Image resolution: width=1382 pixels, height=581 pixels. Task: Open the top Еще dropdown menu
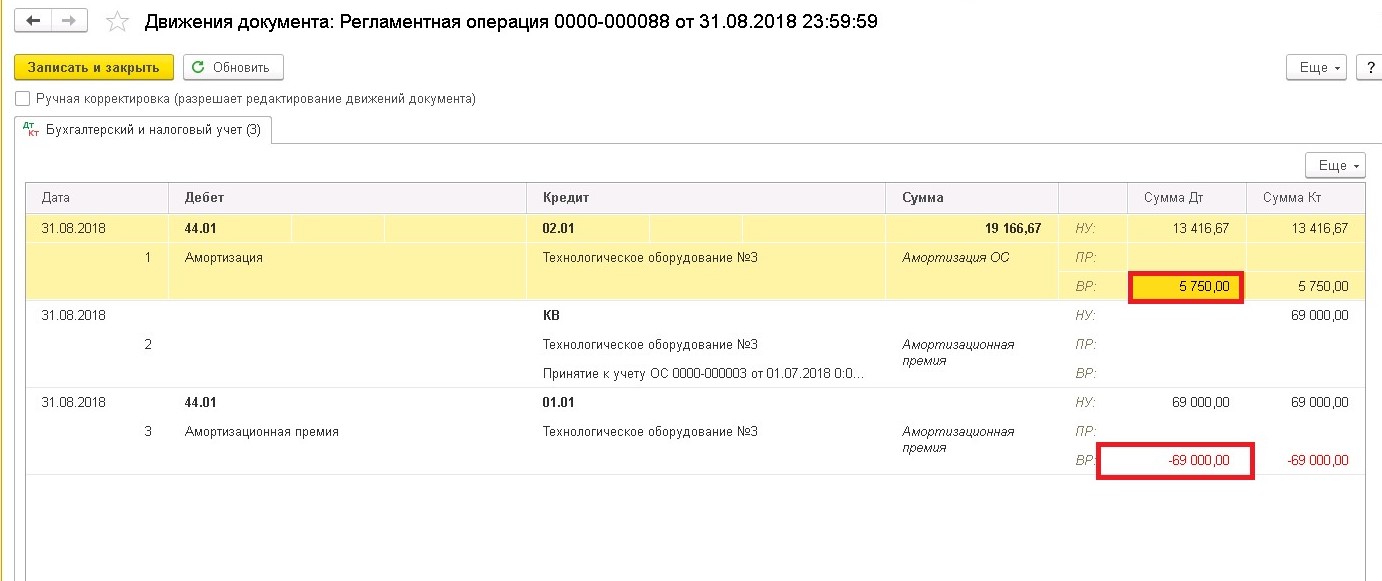[1316, 67]
